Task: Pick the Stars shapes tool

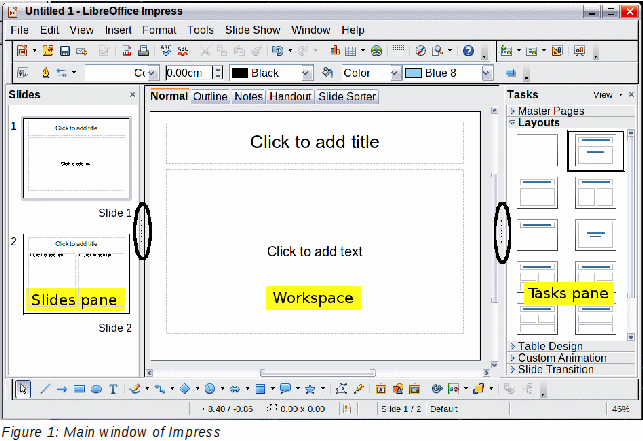Action: pos(310,389)
